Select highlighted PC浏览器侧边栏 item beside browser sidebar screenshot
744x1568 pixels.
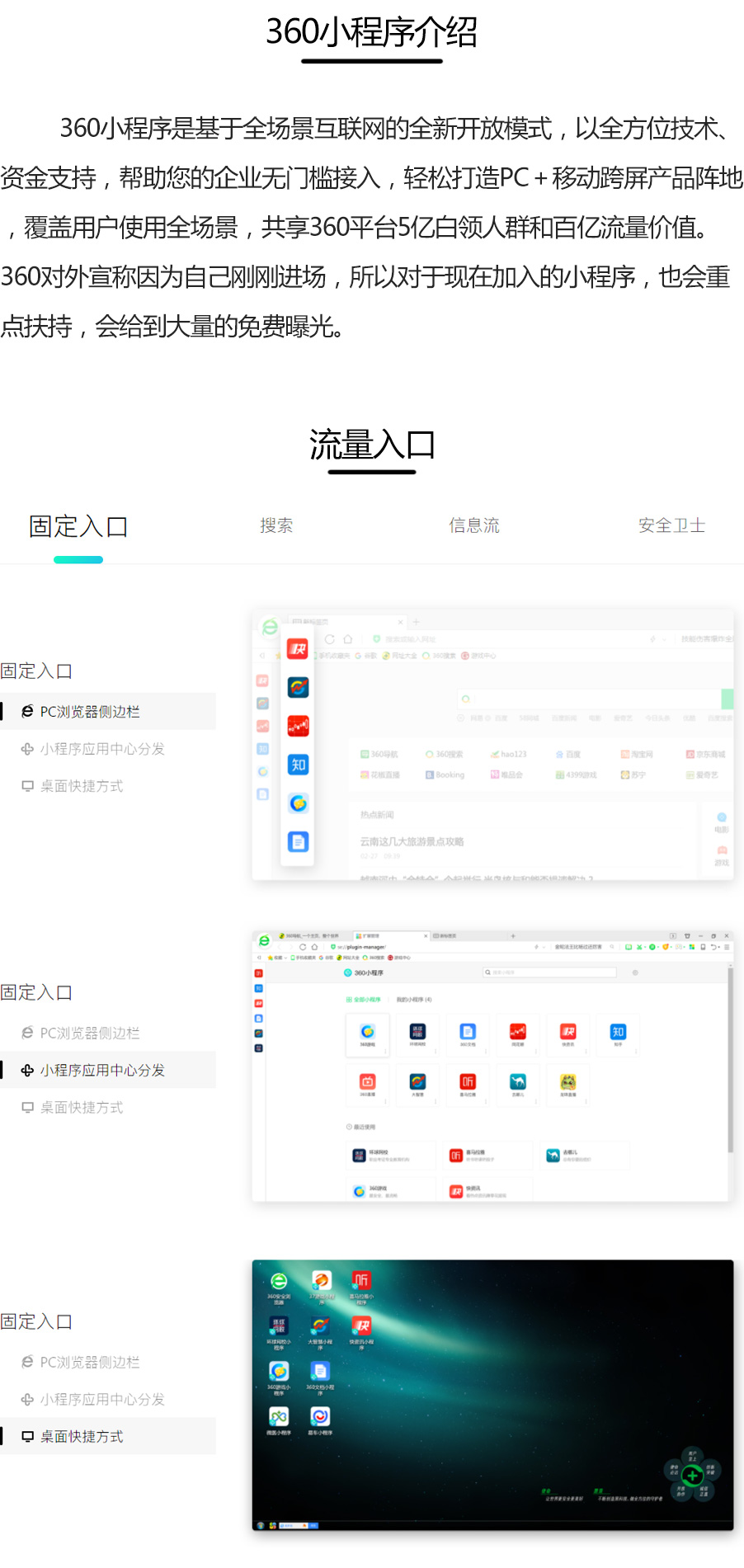pos(108,711)
